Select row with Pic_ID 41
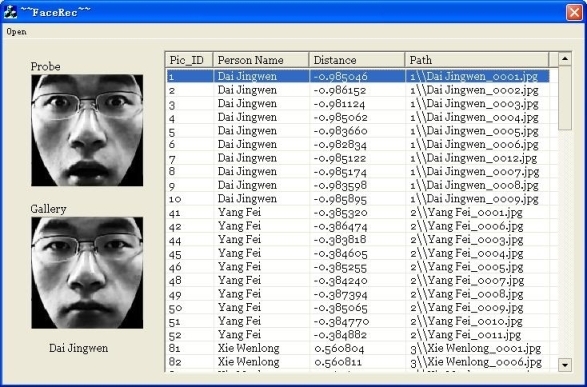This screenshot has width=587, height=387. point(358,213)
